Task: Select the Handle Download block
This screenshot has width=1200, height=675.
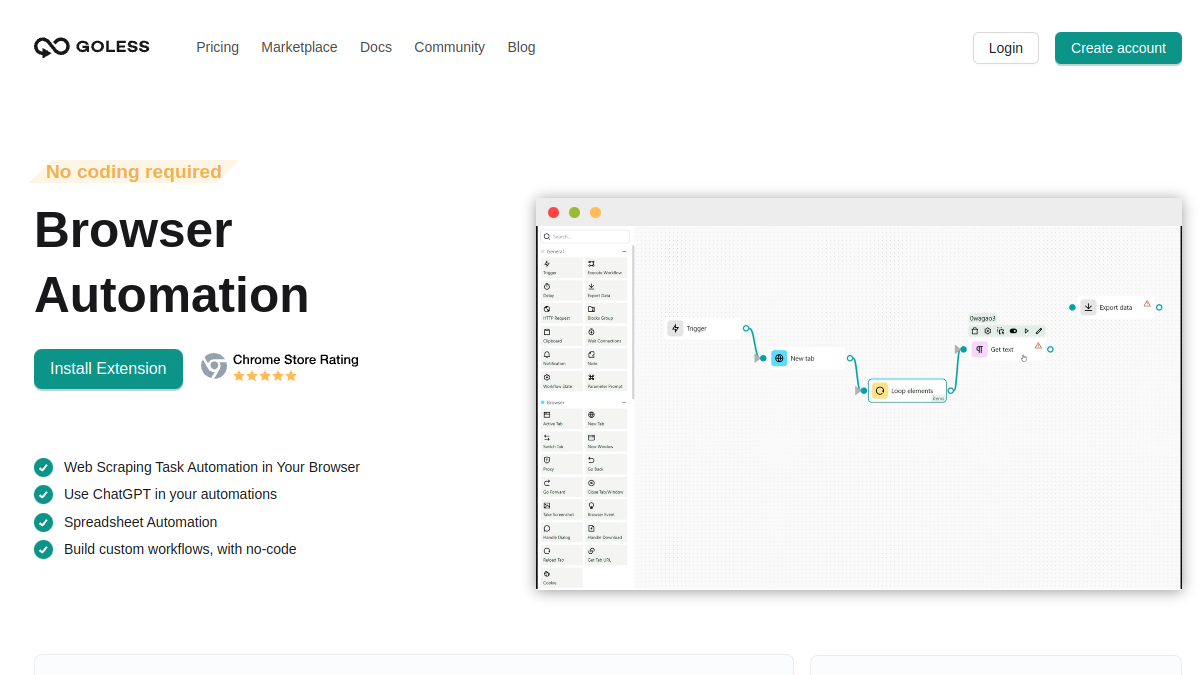Action: coord(606,532)
